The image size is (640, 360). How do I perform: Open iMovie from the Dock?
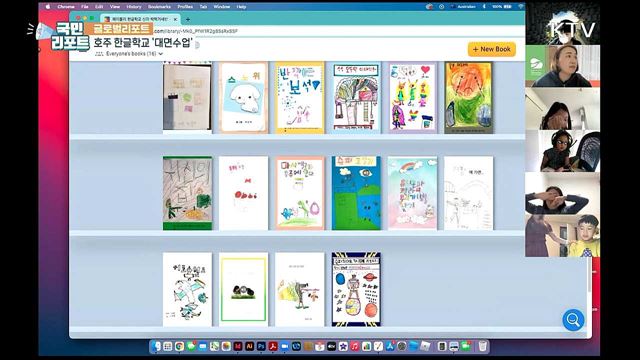click(343, 347)
